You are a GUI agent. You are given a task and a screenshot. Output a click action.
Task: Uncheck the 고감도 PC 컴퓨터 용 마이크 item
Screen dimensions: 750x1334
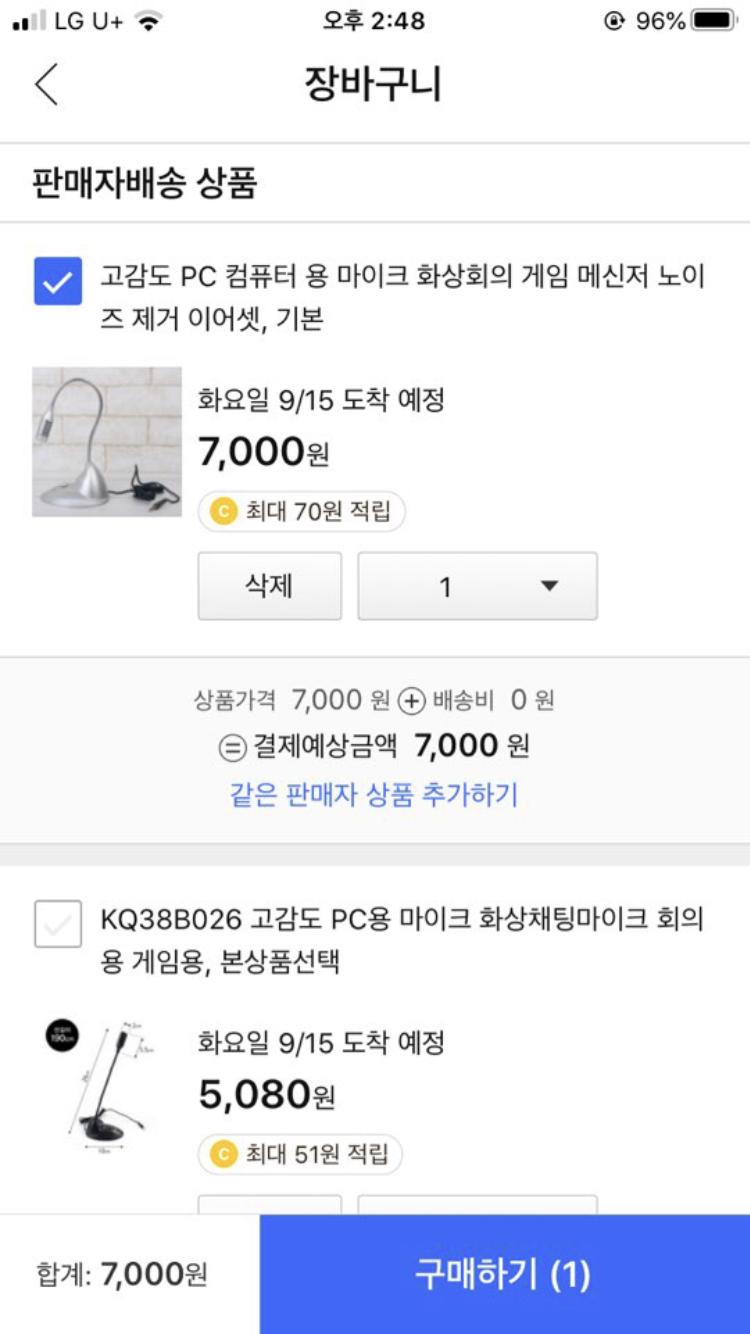pos(58,281)
